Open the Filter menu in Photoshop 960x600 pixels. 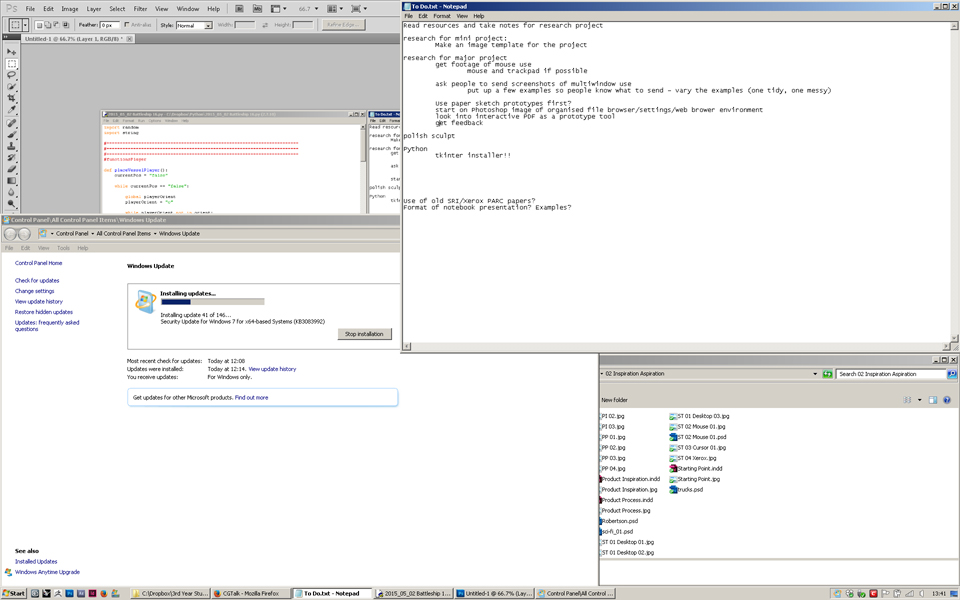(x=140, y=8)
